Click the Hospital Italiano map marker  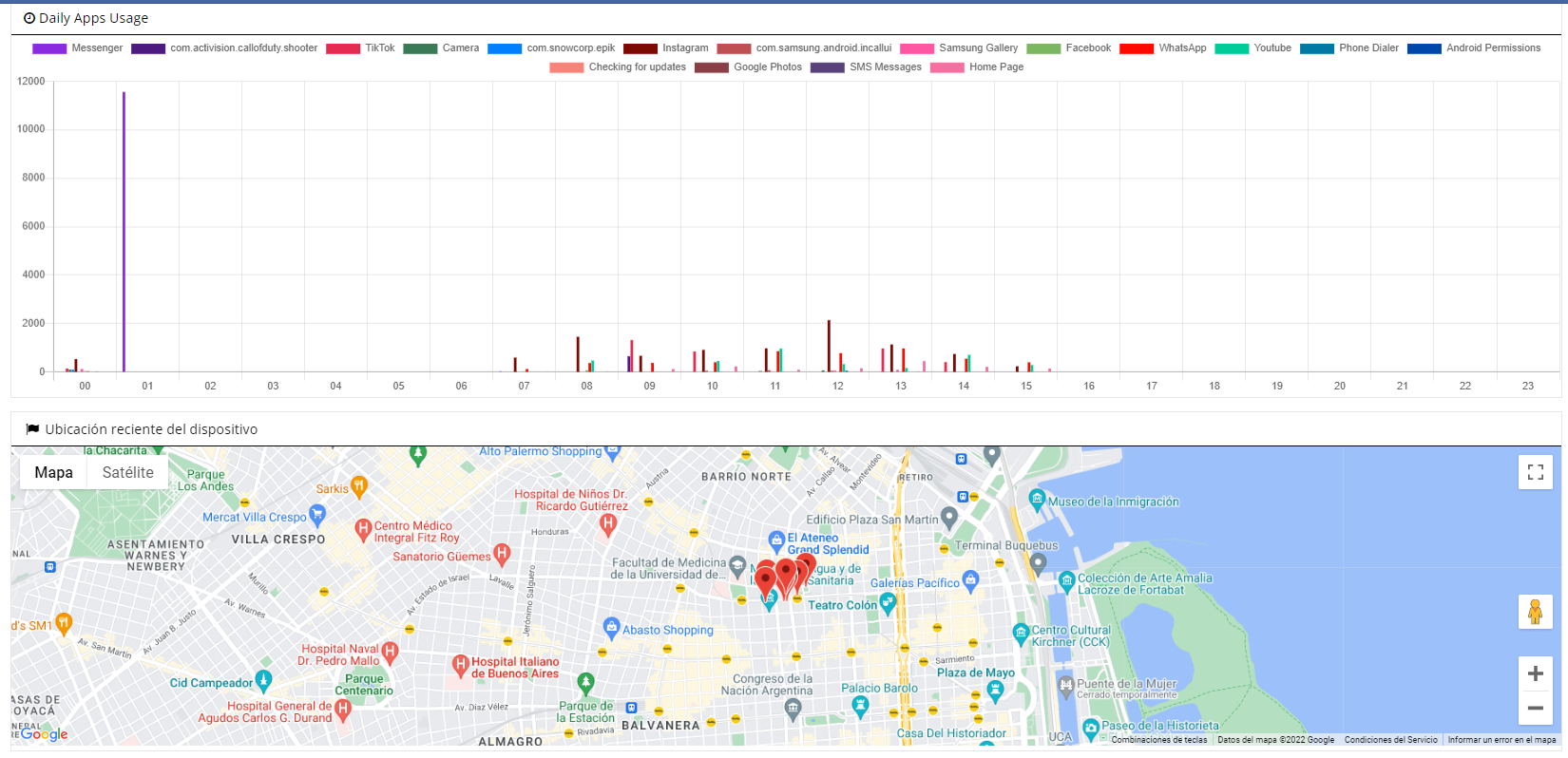[x=461, y=664]
